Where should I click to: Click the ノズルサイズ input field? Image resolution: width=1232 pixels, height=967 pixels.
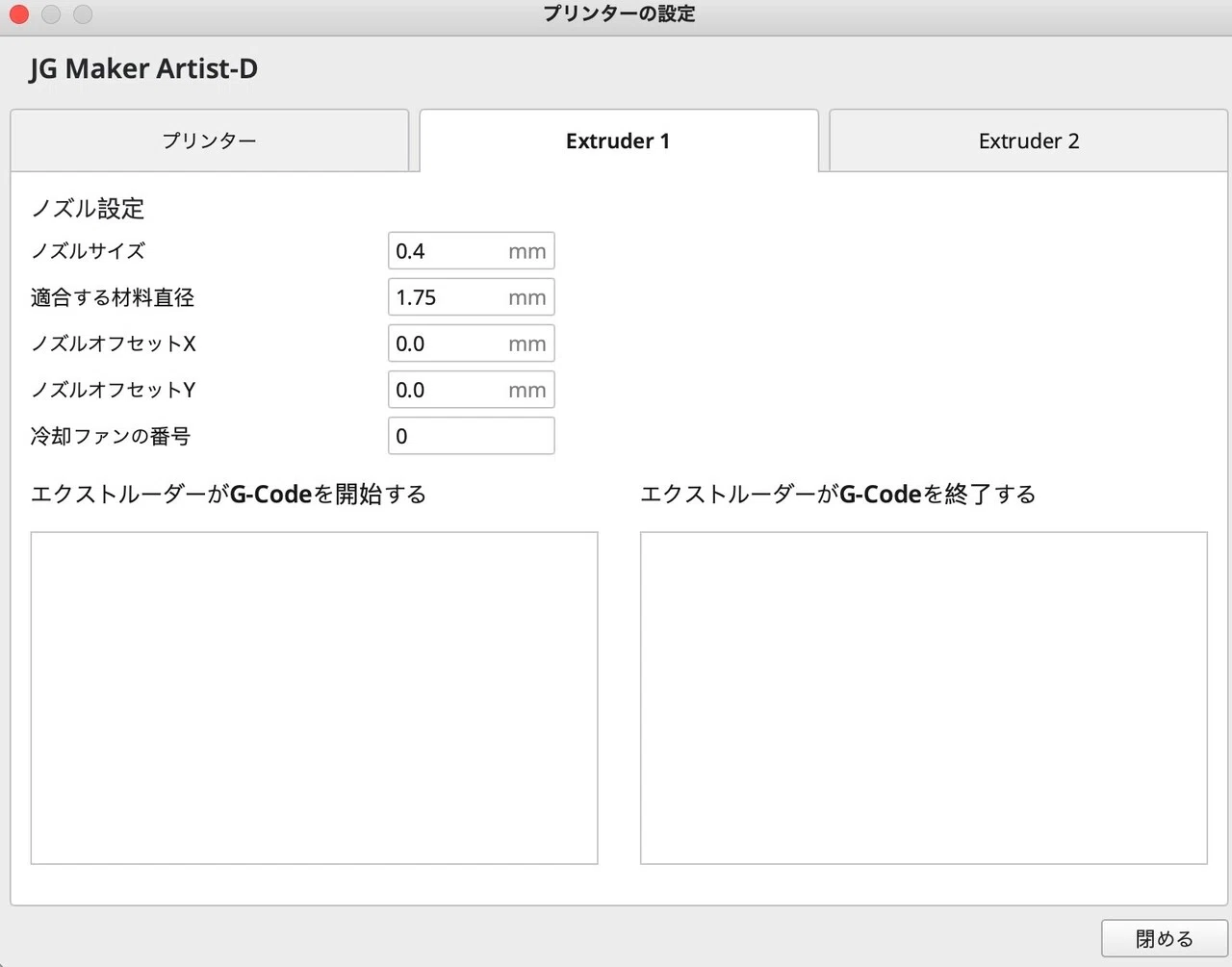472,251
